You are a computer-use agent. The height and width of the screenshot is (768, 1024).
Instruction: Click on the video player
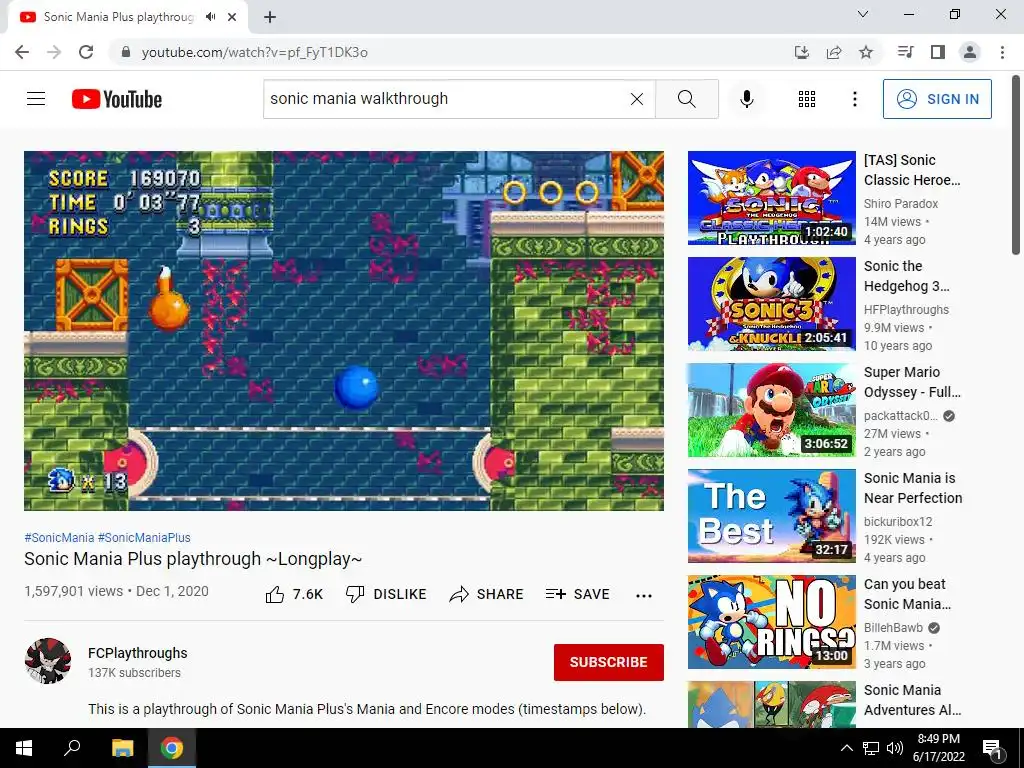click(x=344, y=330)
